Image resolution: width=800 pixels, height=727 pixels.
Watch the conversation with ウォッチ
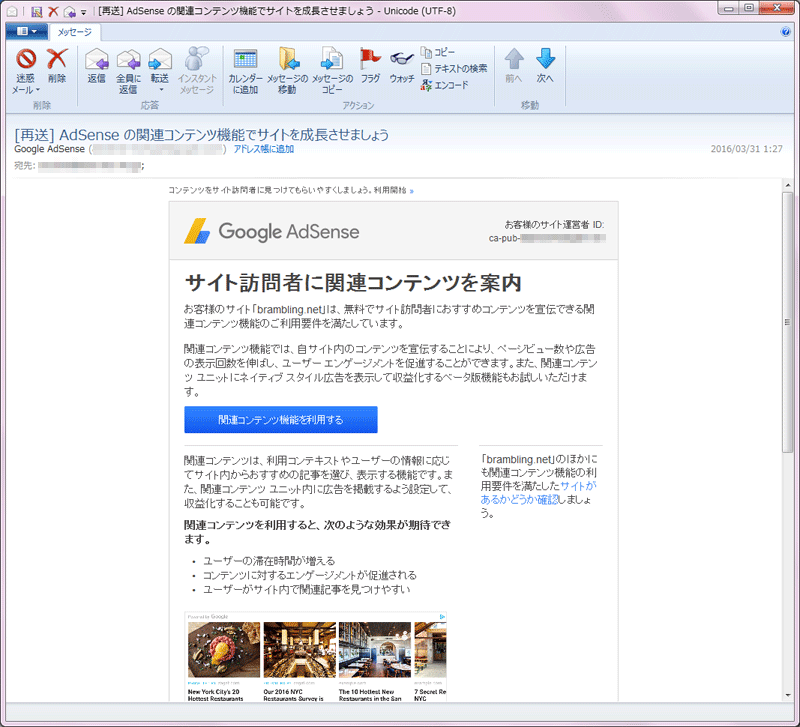point(402,65)
